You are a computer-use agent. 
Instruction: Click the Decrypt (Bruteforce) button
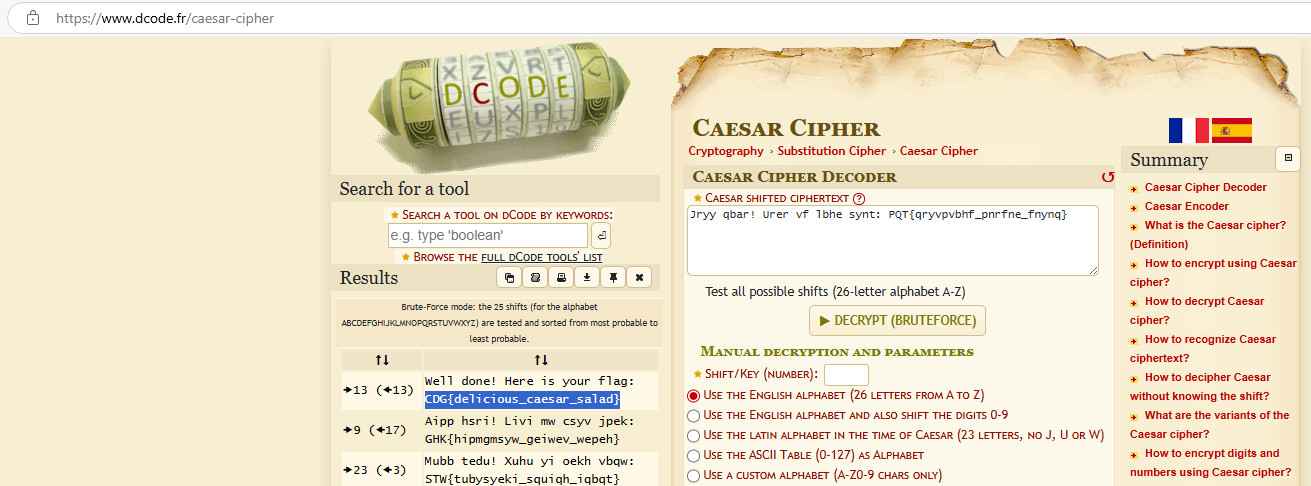[897, 321]
